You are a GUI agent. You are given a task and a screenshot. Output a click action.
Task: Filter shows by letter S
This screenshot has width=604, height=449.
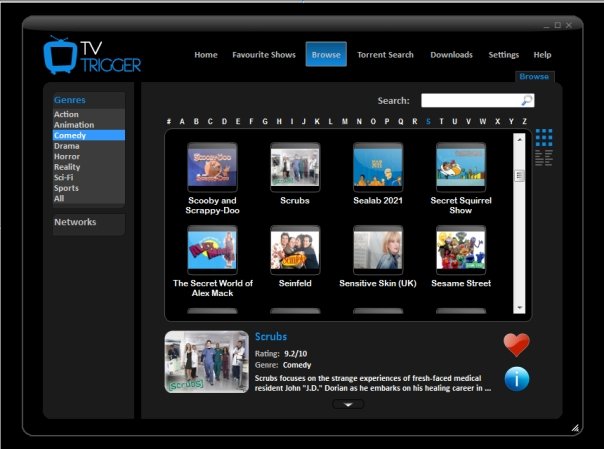[428, 121]
